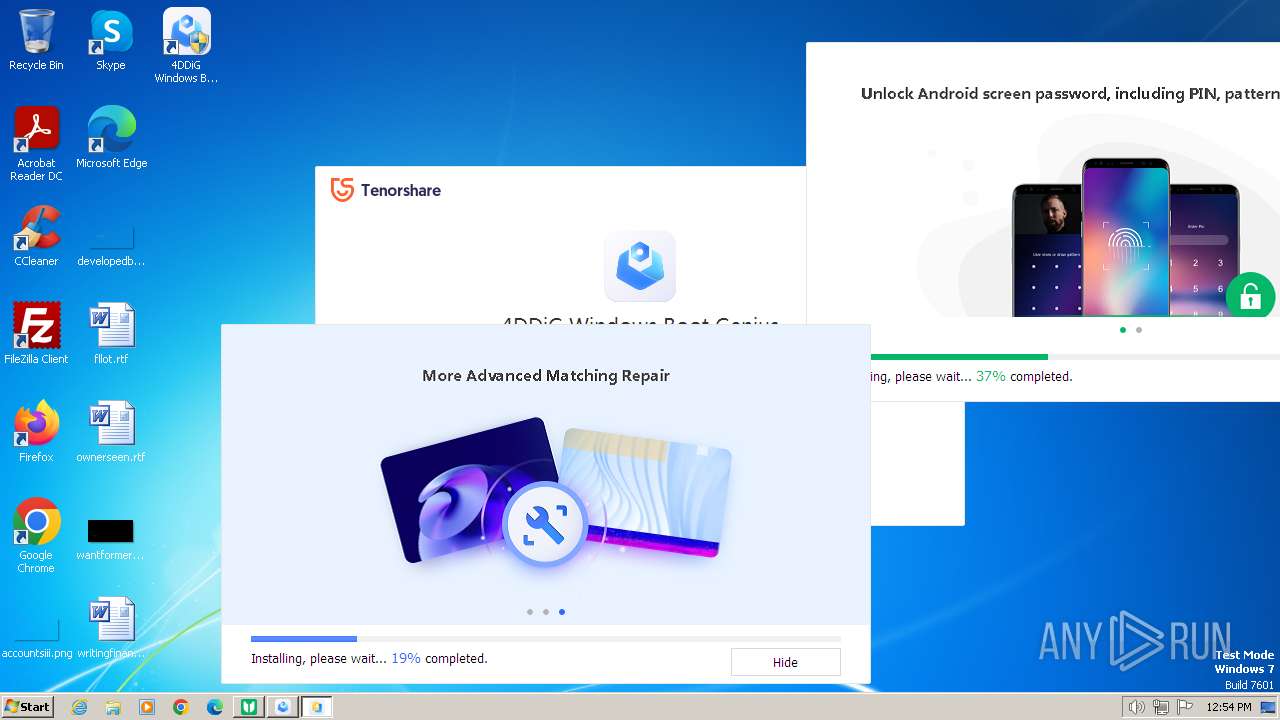
Task: Open the CCleaner desktop shortcut
Action: pyautogui.click(x=36, y=236)
